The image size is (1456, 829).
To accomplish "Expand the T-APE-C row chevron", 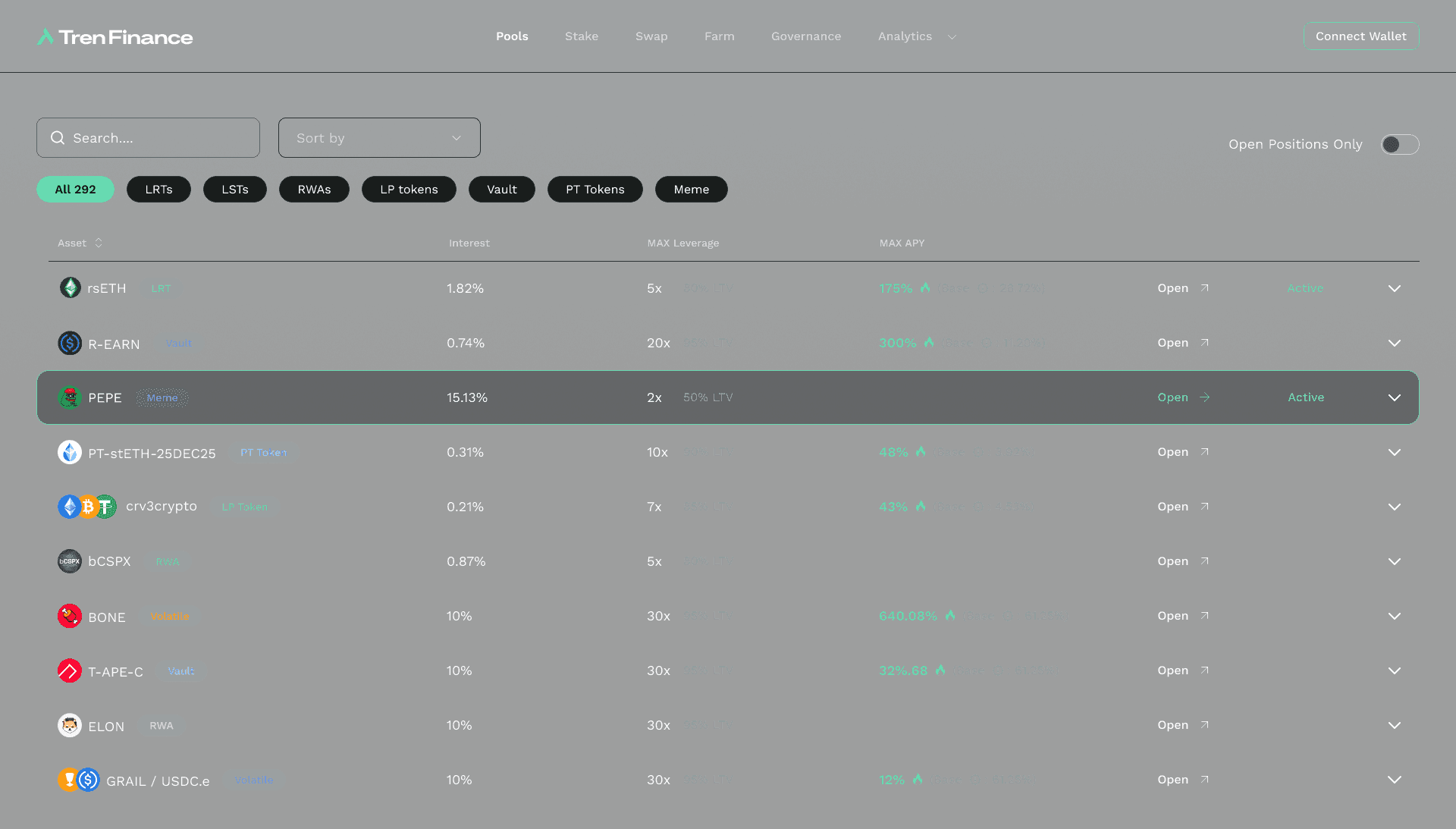I will coord(1395,670).
